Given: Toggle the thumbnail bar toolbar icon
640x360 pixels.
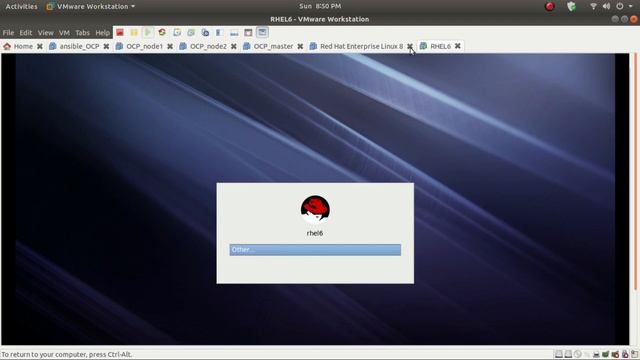Looking at the screenshot, I should [234, 32].
